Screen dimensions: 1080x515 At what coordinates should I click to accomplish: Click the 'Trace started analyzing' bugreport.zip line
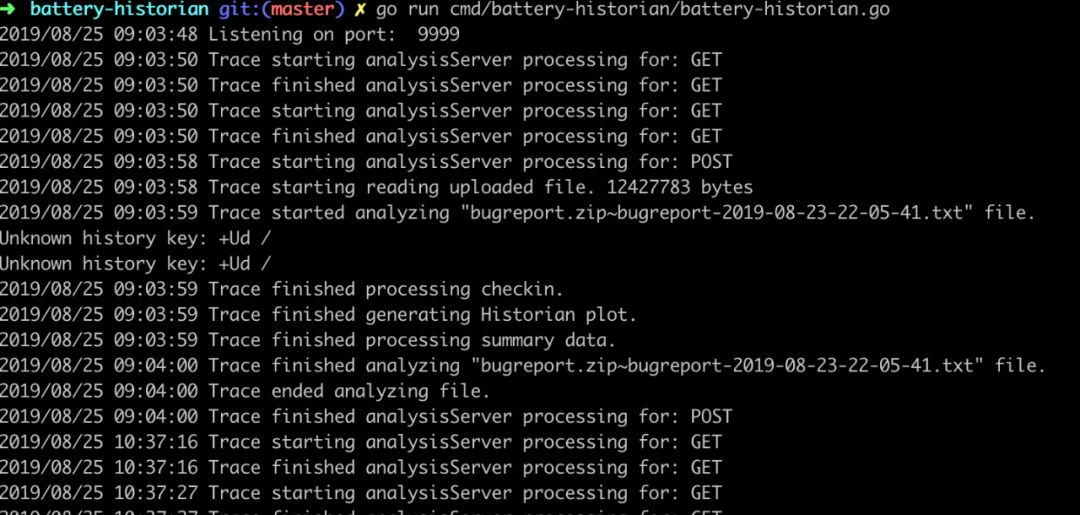click(517, 213)
